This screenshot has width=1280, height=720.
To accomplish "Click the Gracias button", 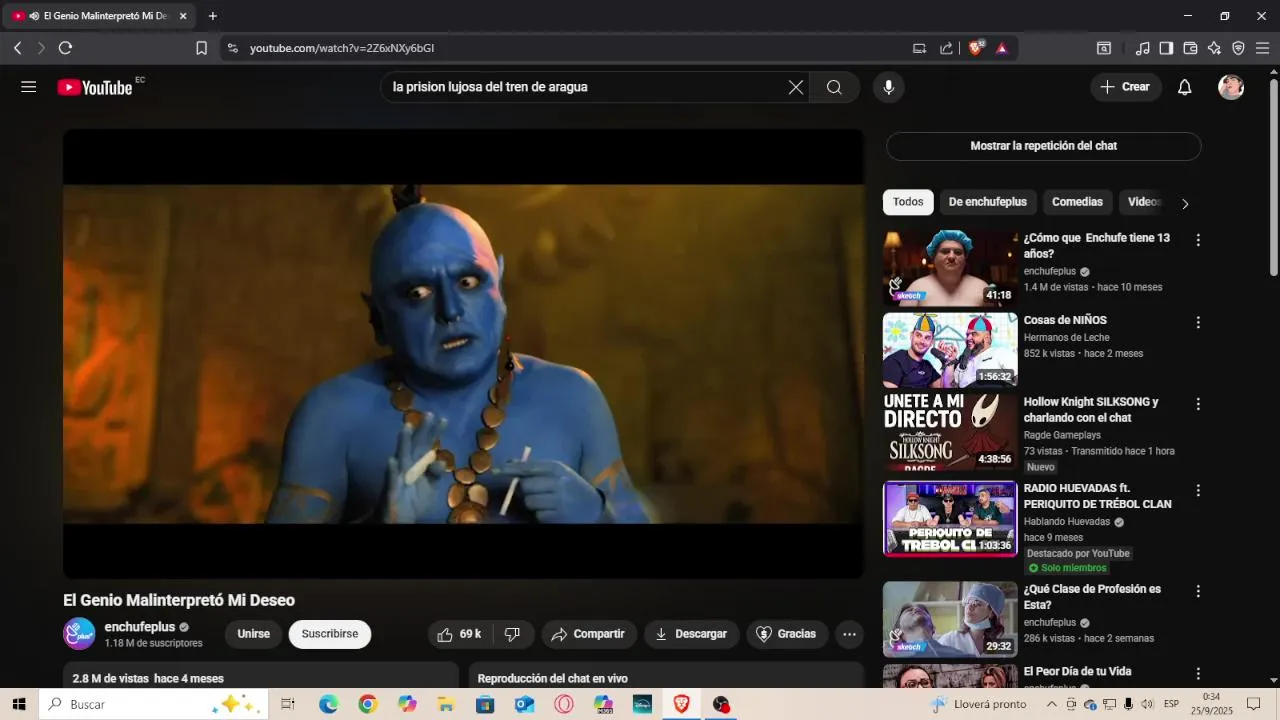I will tap(786, 634).
